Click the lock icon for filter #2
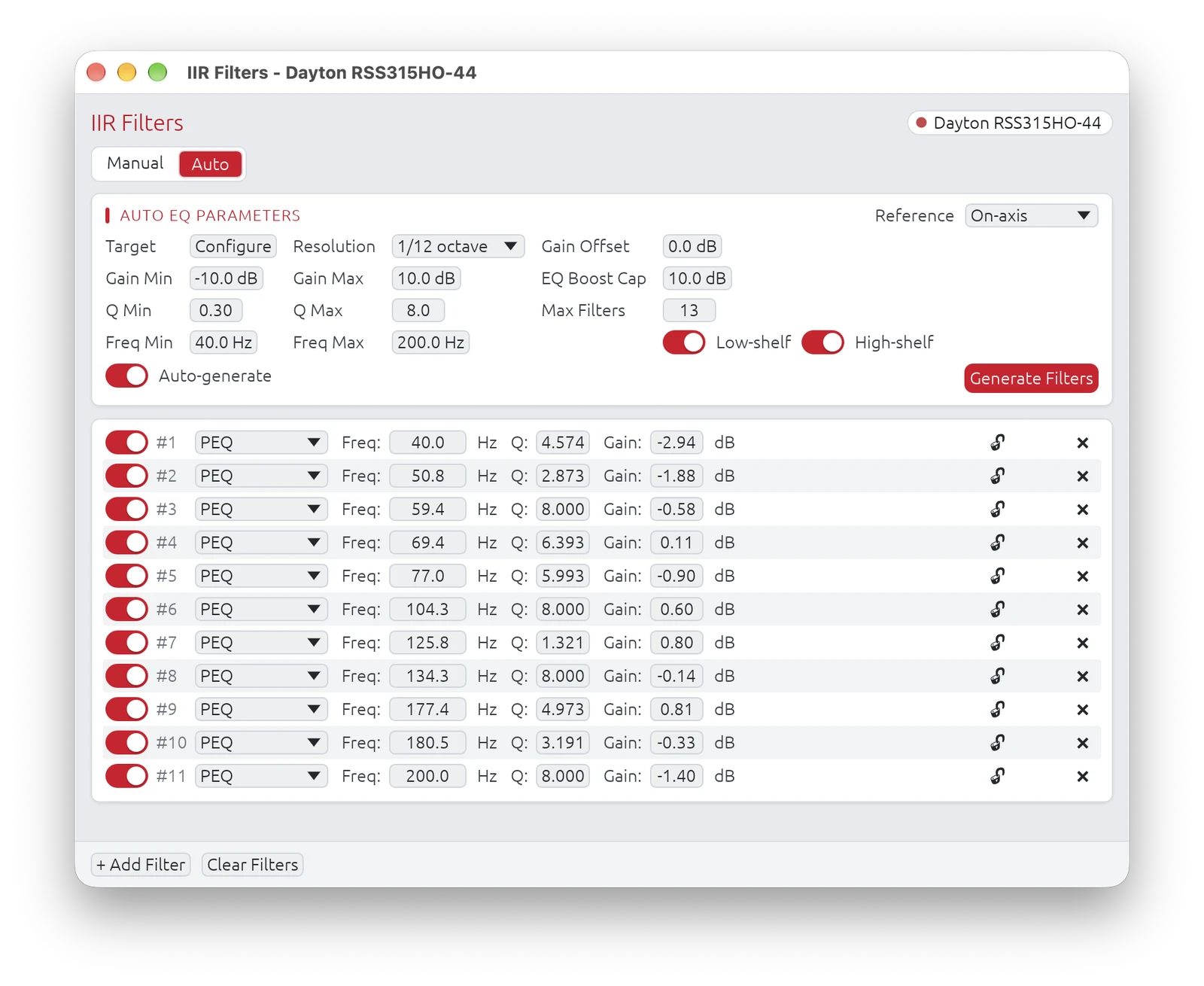This screenshot has width=1204, height=986. [x=998, y=476]
